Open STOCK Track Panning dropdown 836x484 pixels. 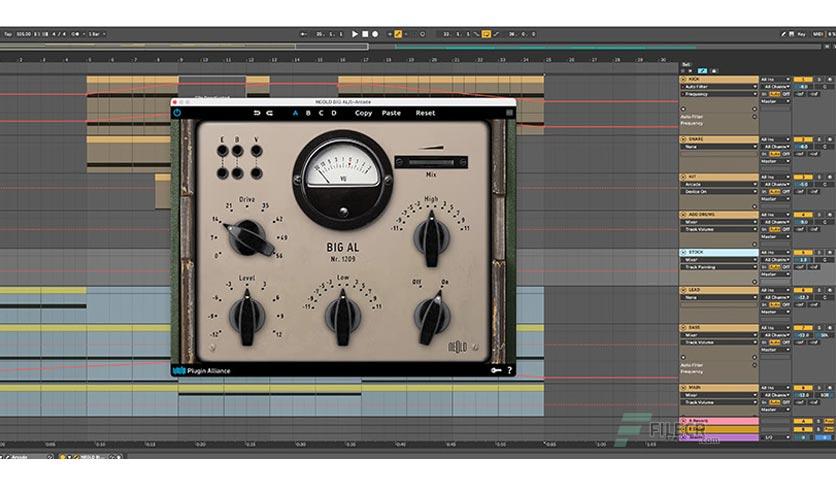point(719,267)
